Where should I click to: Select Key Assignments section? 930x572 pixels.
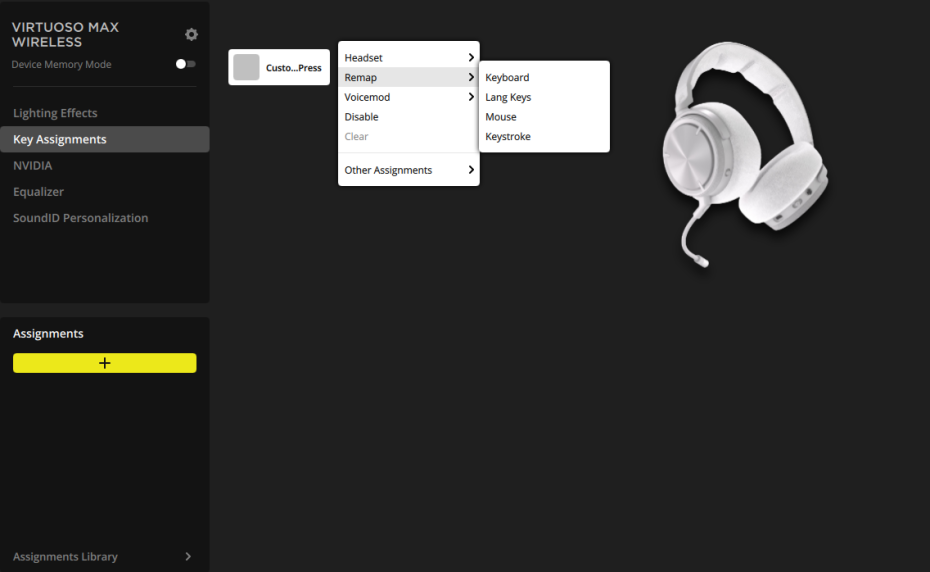pos(104,139)
